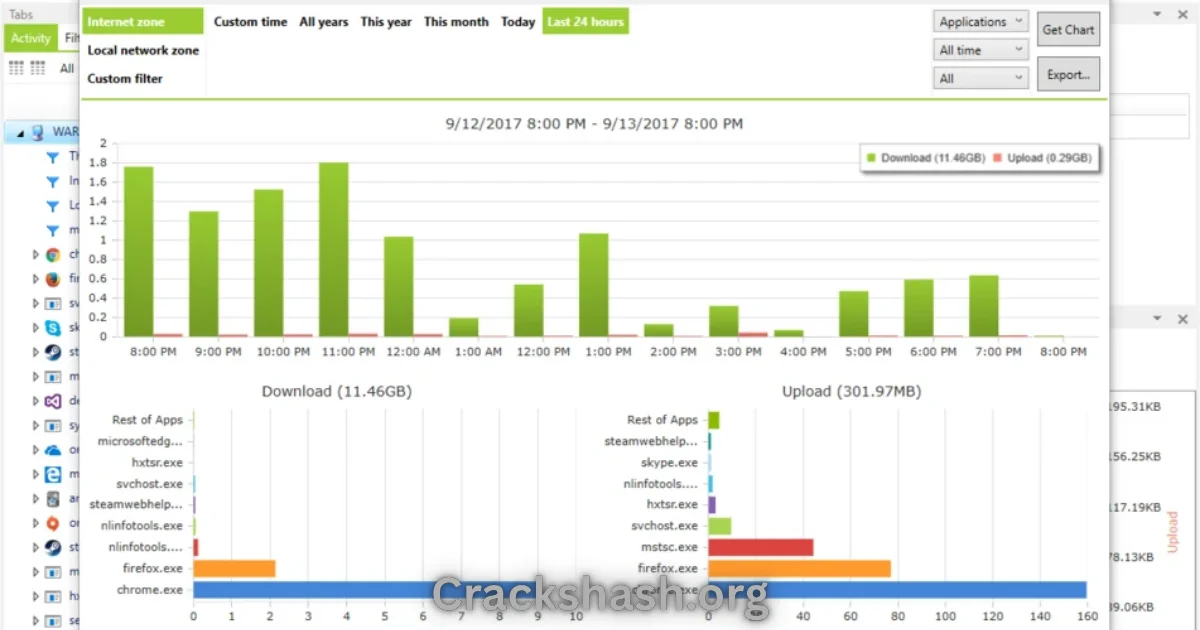Select the Internet zone filter
Viewport: 1200px width, 630px height.
tap(143, 22)
